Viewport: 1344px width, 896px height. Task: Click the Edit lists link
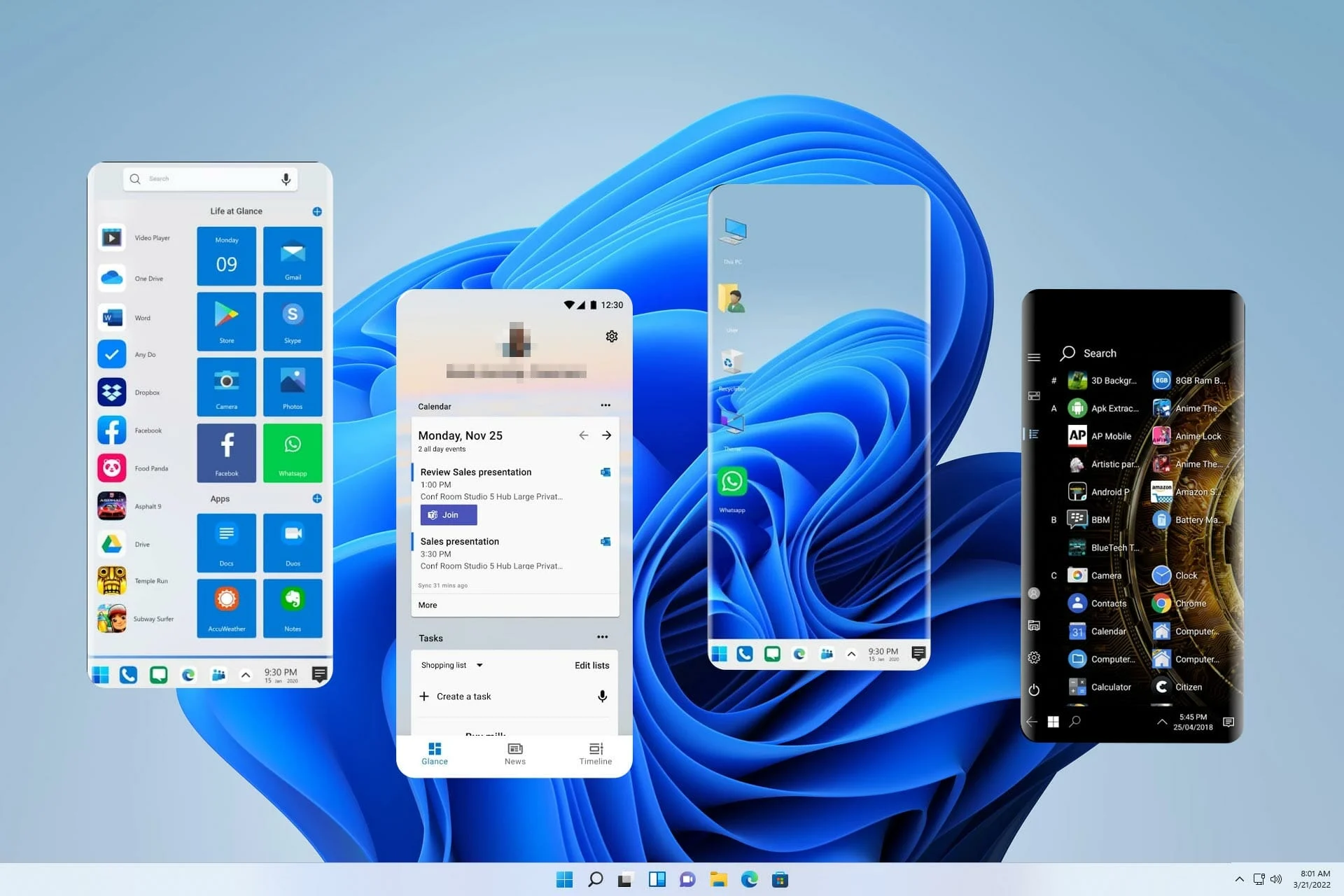point(591,665)
